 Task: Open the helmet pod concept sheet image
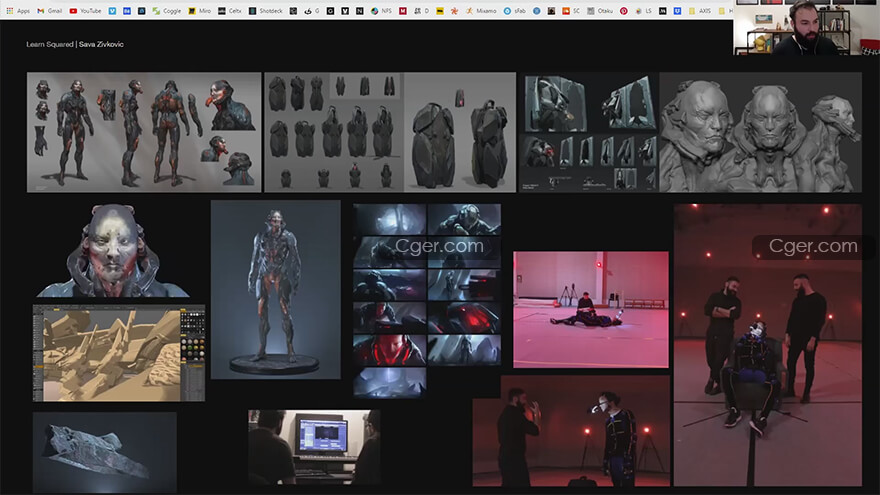589,132
